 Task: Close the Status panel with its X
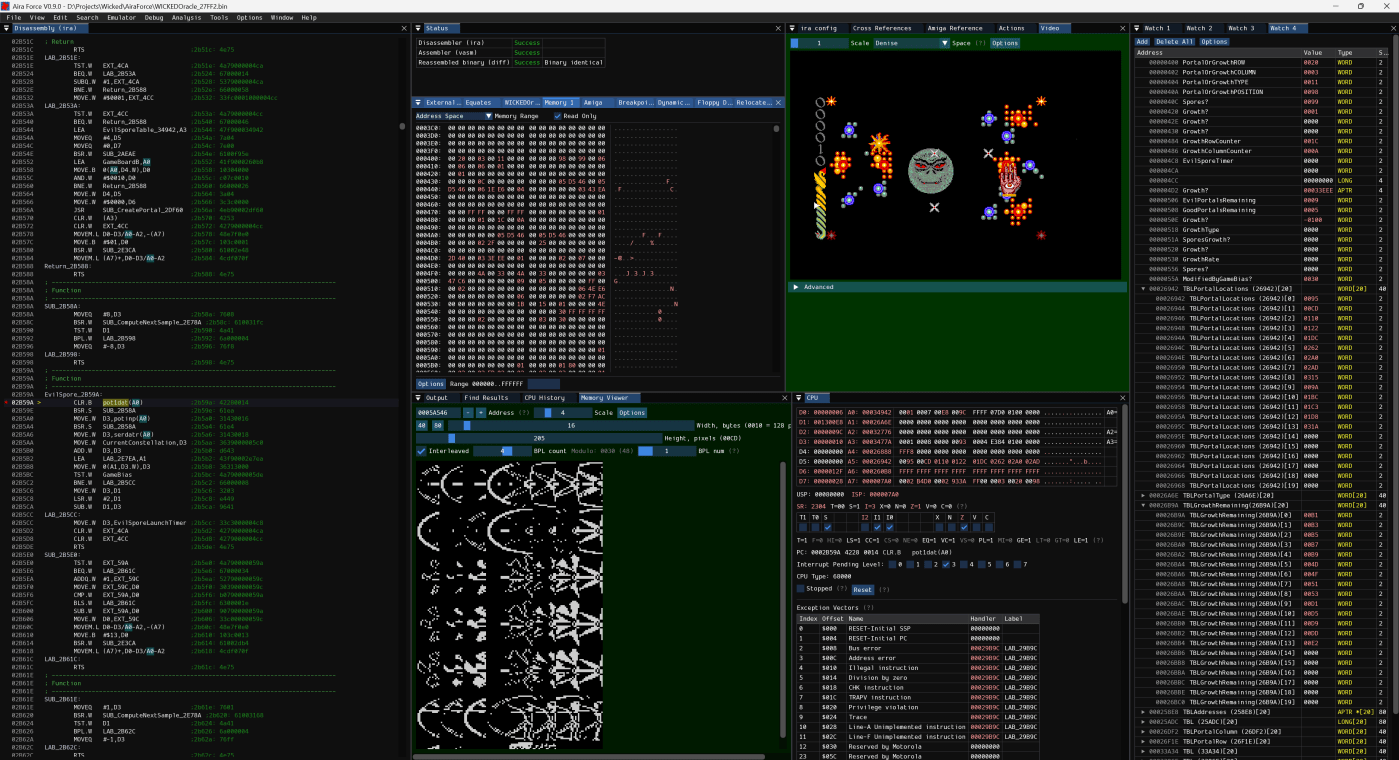click(778, 28)
